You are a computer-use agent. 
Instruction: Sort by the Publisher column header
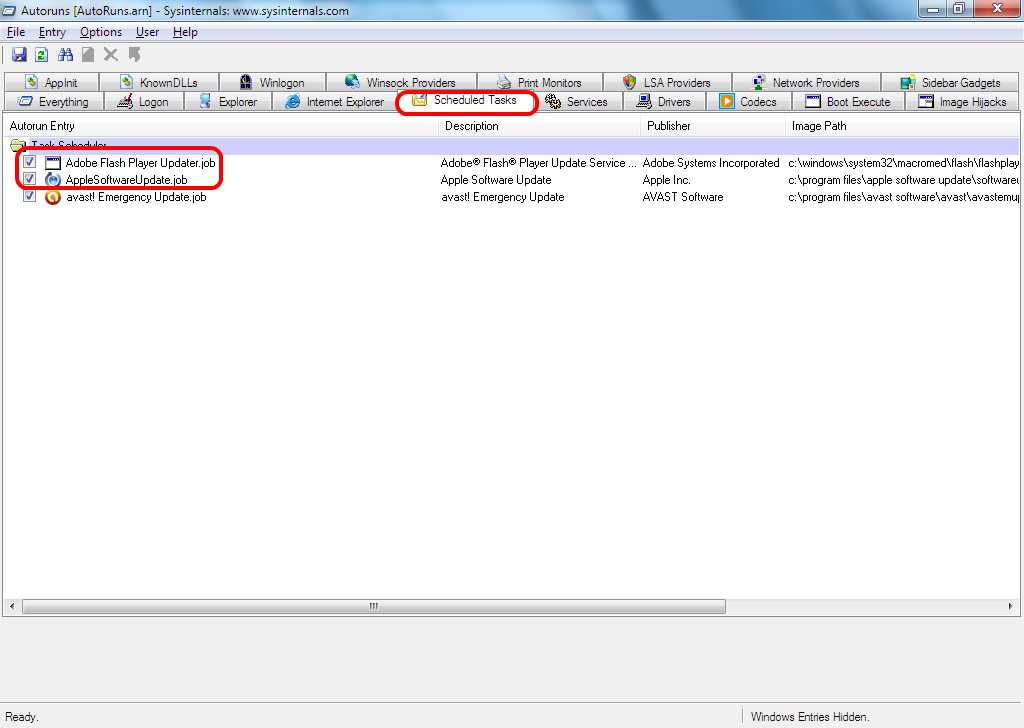point(713,126)
